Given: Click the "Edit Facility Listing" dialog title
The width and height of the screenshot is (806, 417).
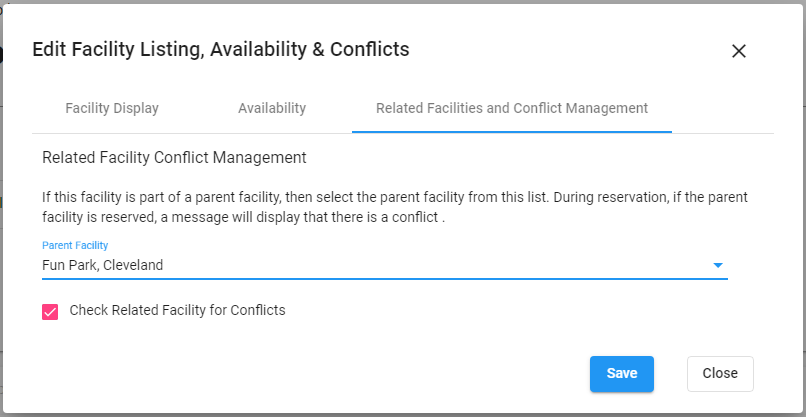Looking at the screenshot, I should (221, 49).
